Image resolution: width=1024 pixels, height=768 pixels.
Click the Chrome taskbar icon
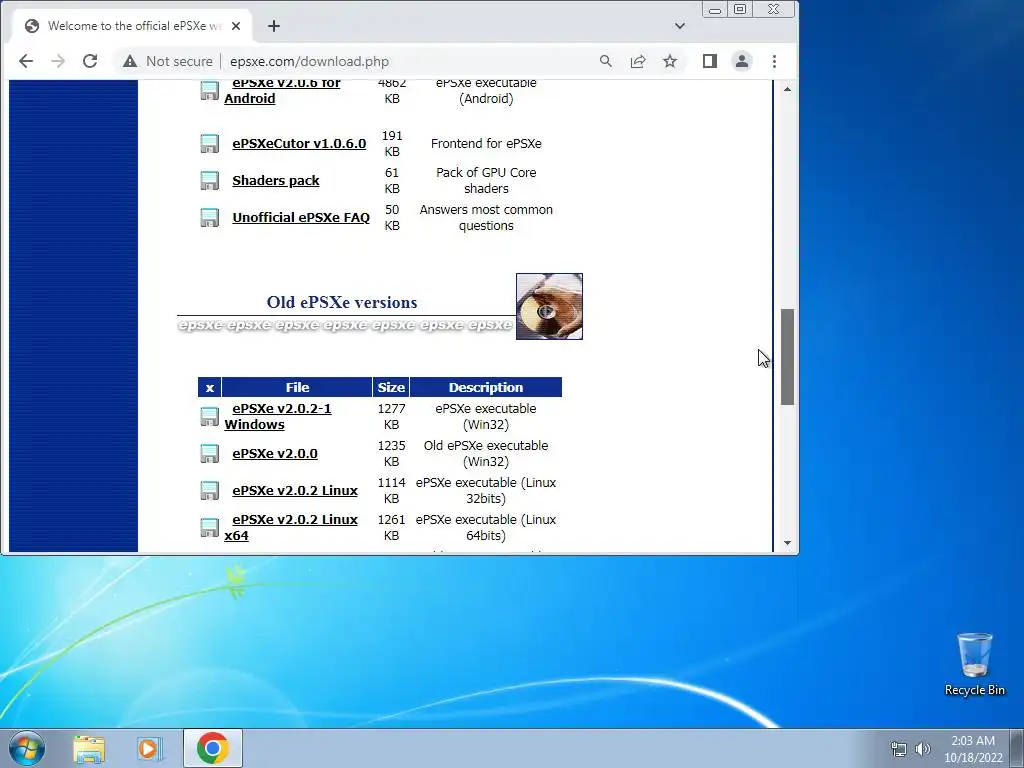(213, 748)
